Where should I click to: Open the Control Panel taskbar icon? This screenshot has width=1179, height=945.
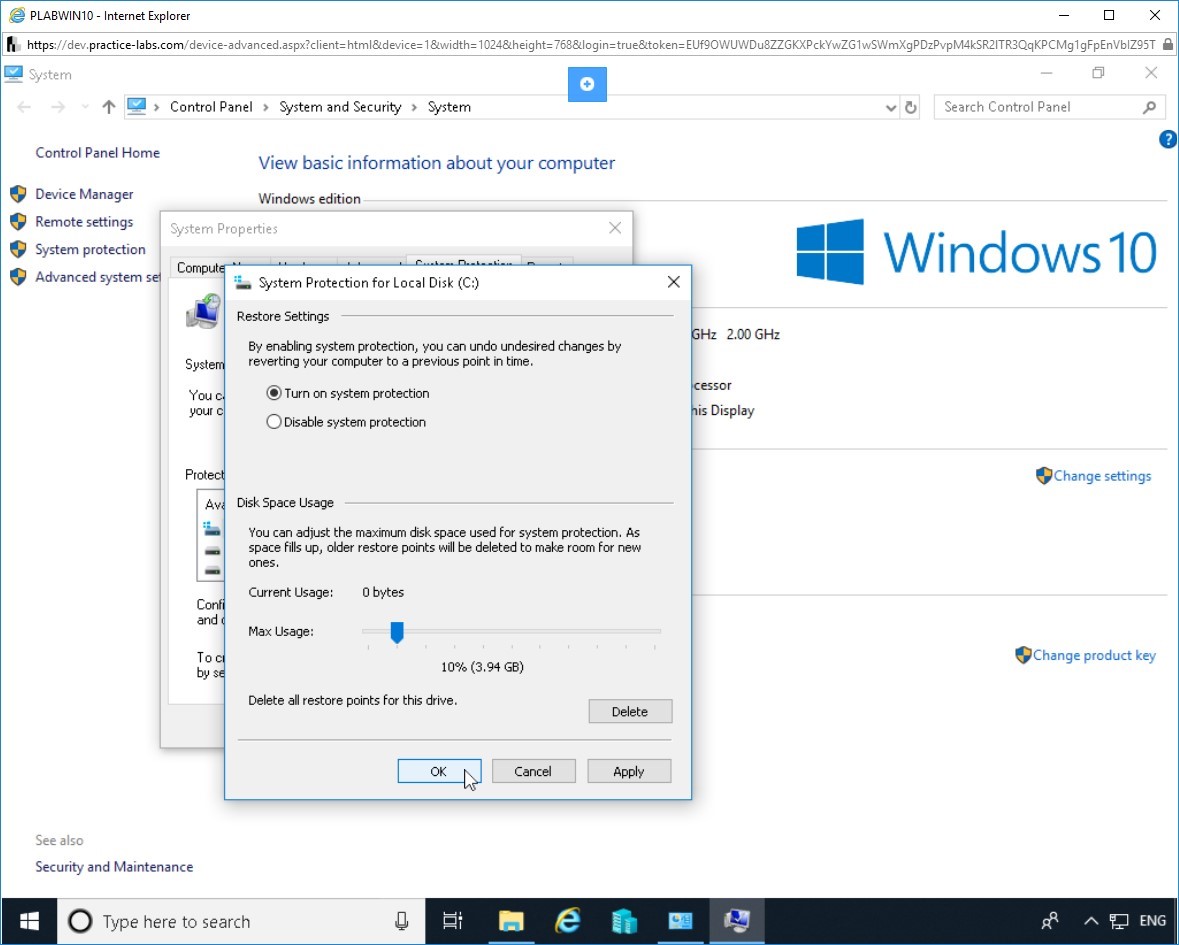coord(680,921)
